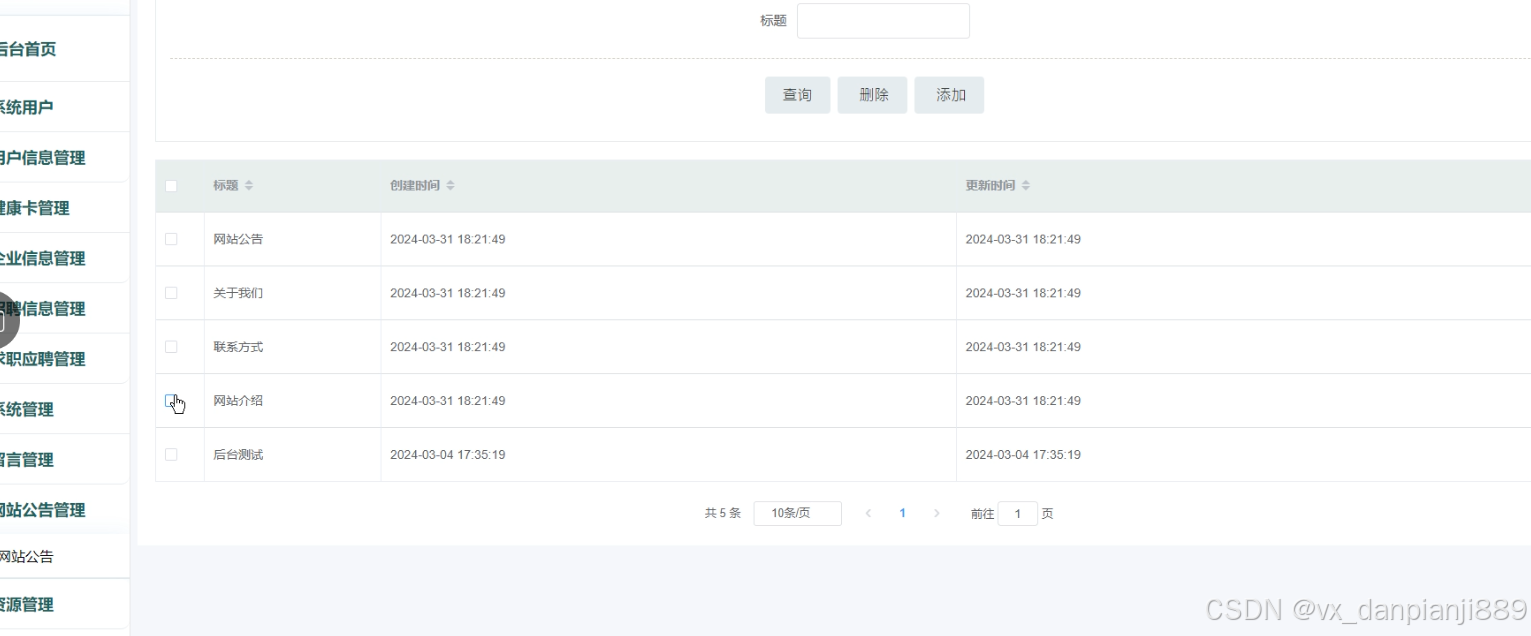The height and width of the screenshot is (636, 1531).
Task: Click the 删除 button
Action: click(x=873, y=95)
